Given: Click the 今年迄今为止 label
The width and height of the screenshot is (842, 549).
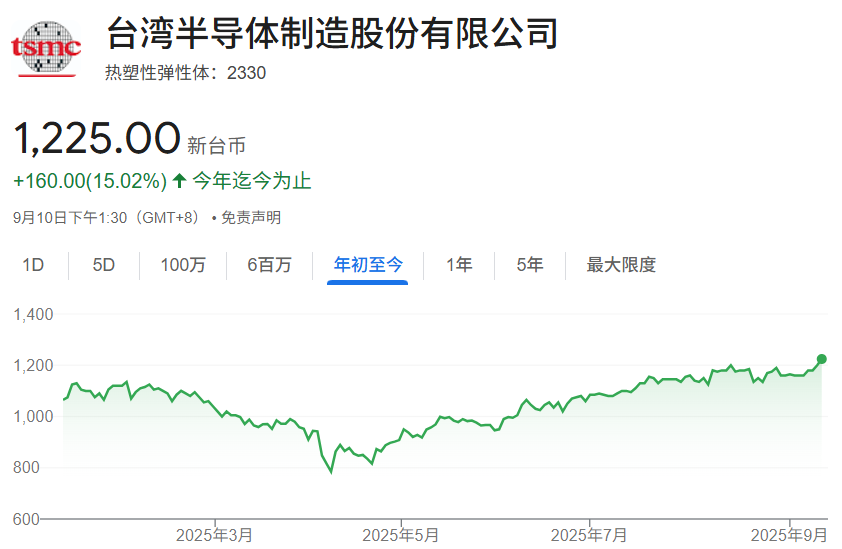Looking at the screenshot, I should click(252, 180).
